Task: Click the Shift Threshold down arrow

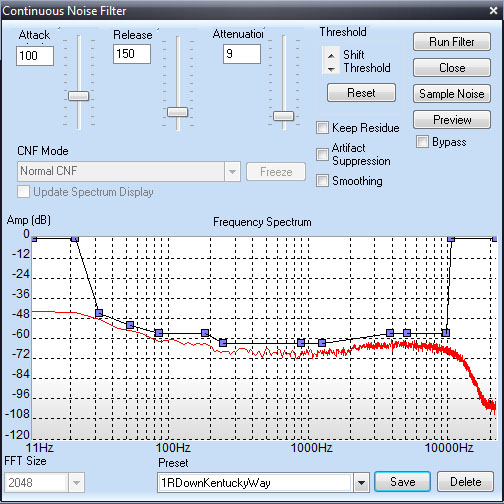Action: (x=331, y=69)
